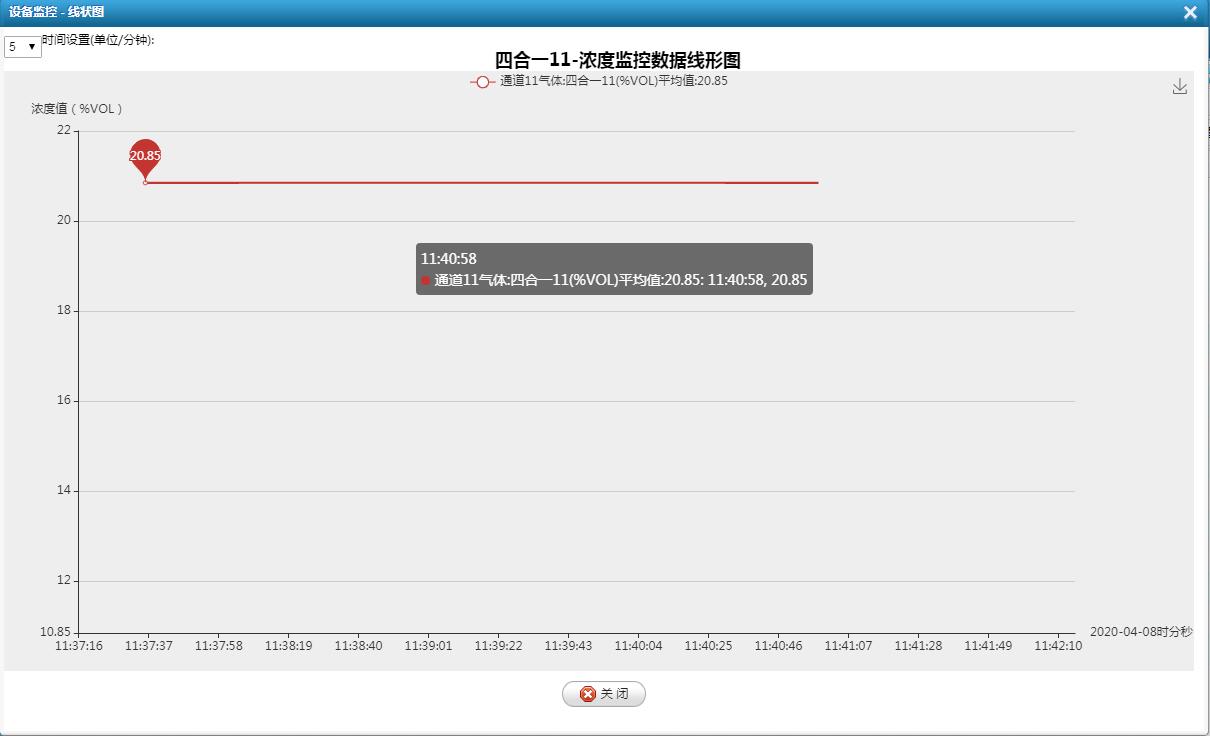Select the 11:39:01 x-axis time label
The width and height of the screenshot is (1210, 736).
(428, 646)
